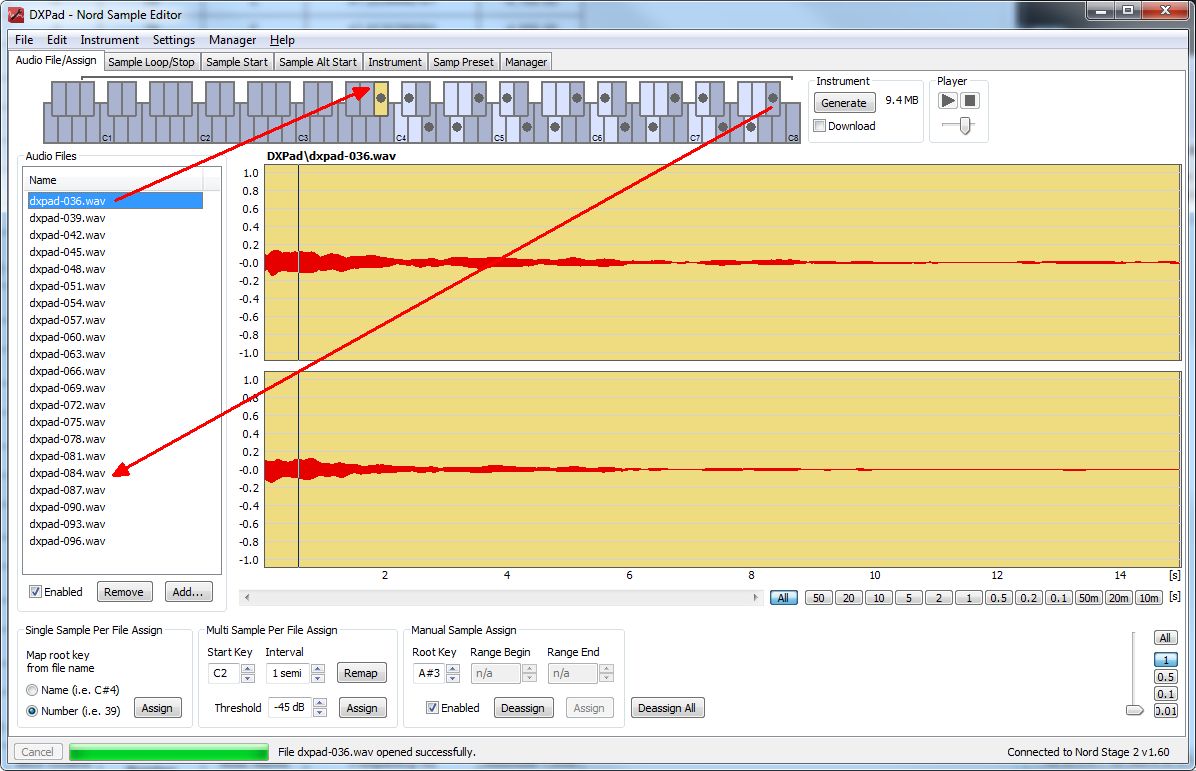Click the horizontal scrollbar left arrow
Screen dimensions: 1196x771
pos(246,597)
